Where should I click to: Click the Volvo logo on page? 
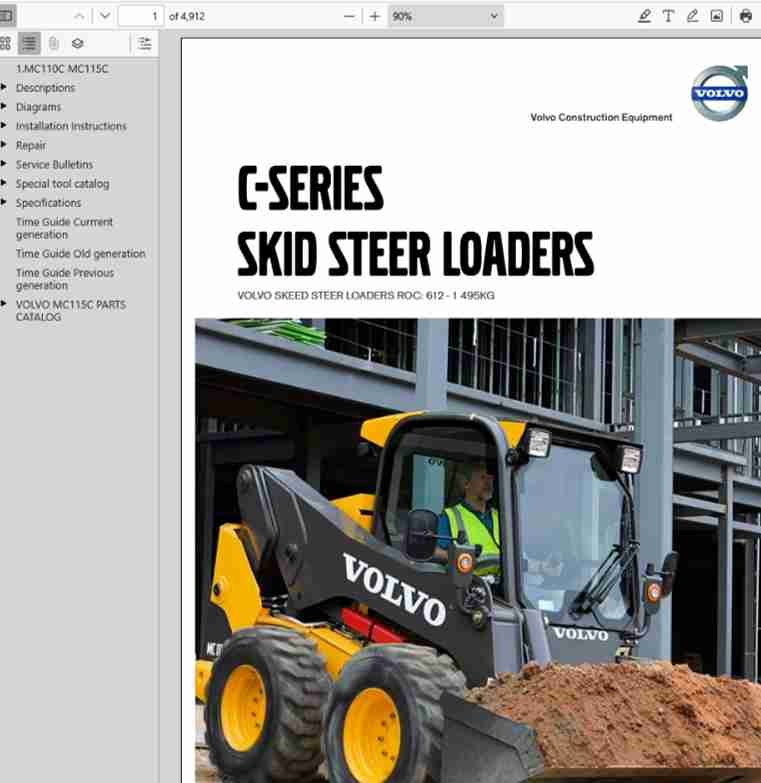(720, 93)
